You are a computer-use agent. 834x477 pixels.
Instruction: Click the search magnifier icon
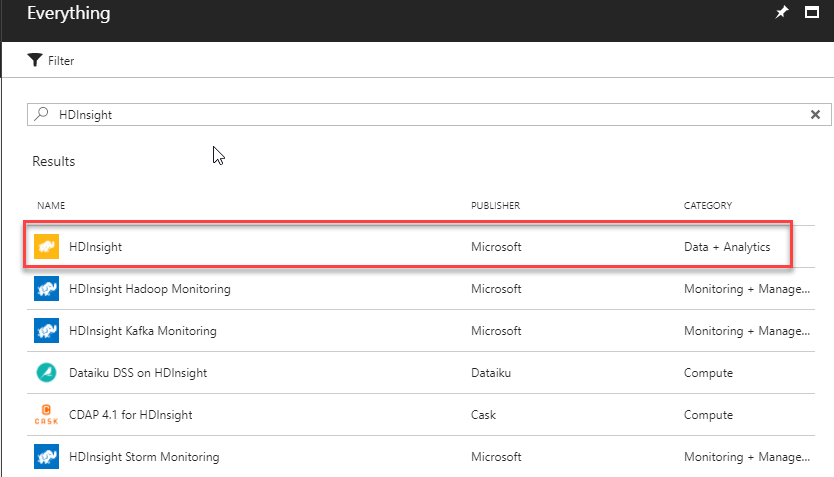41,114
